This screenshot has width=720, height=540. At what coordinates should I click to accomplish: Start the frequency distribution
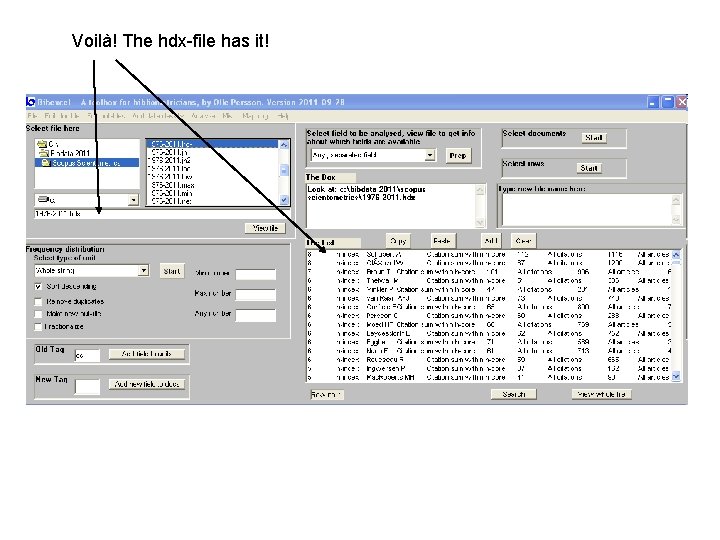(x=172, y=271)
